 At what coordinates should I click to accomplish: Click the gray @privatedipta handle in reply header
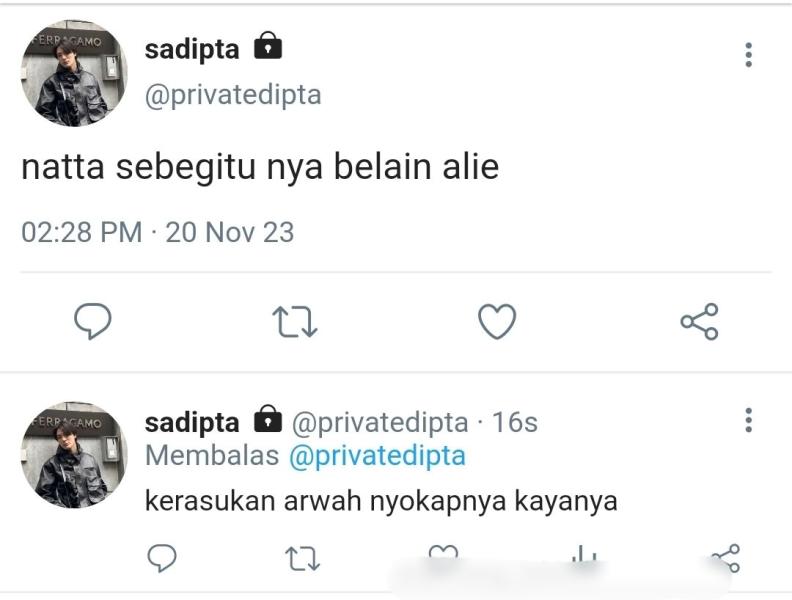coord(379,422)
